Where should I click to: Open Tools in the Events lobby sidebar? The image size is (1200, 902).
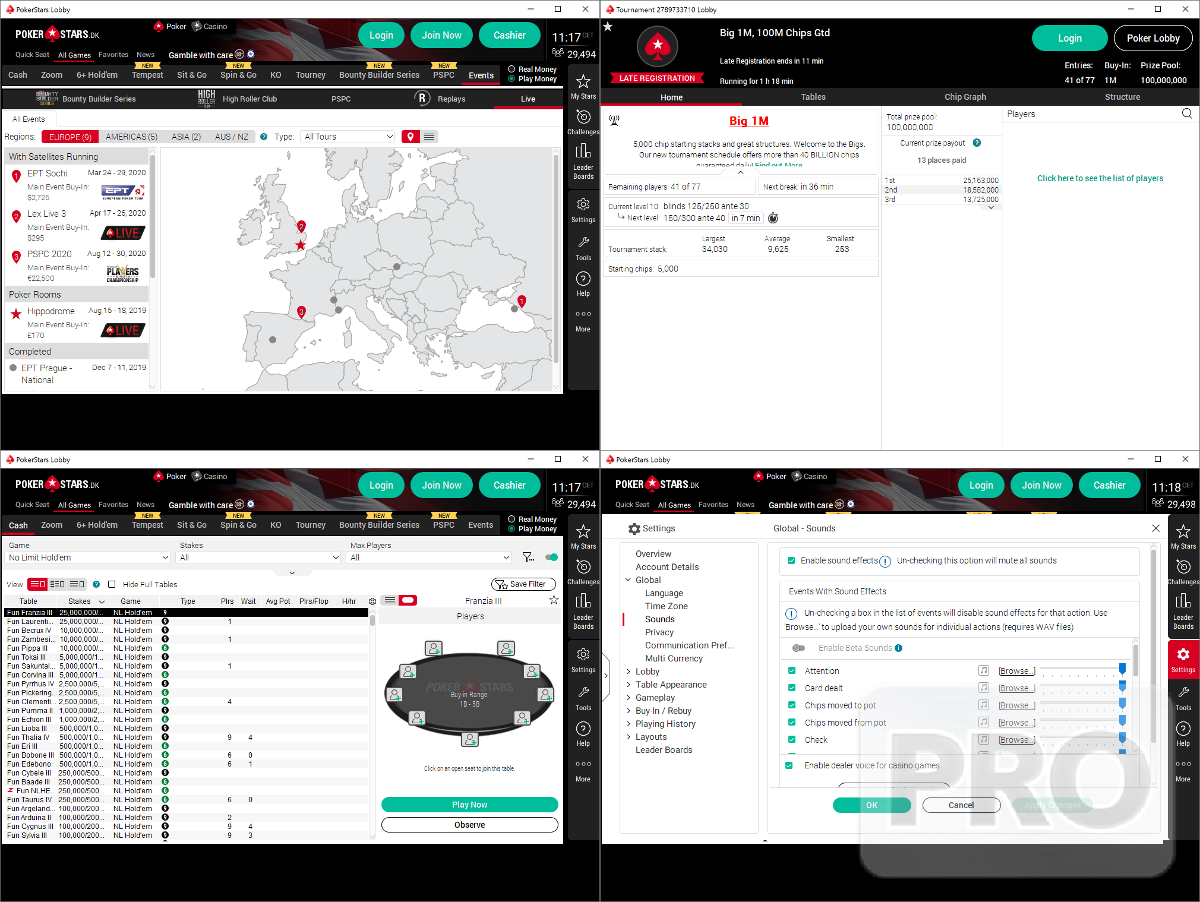click(x=583, y=247)
